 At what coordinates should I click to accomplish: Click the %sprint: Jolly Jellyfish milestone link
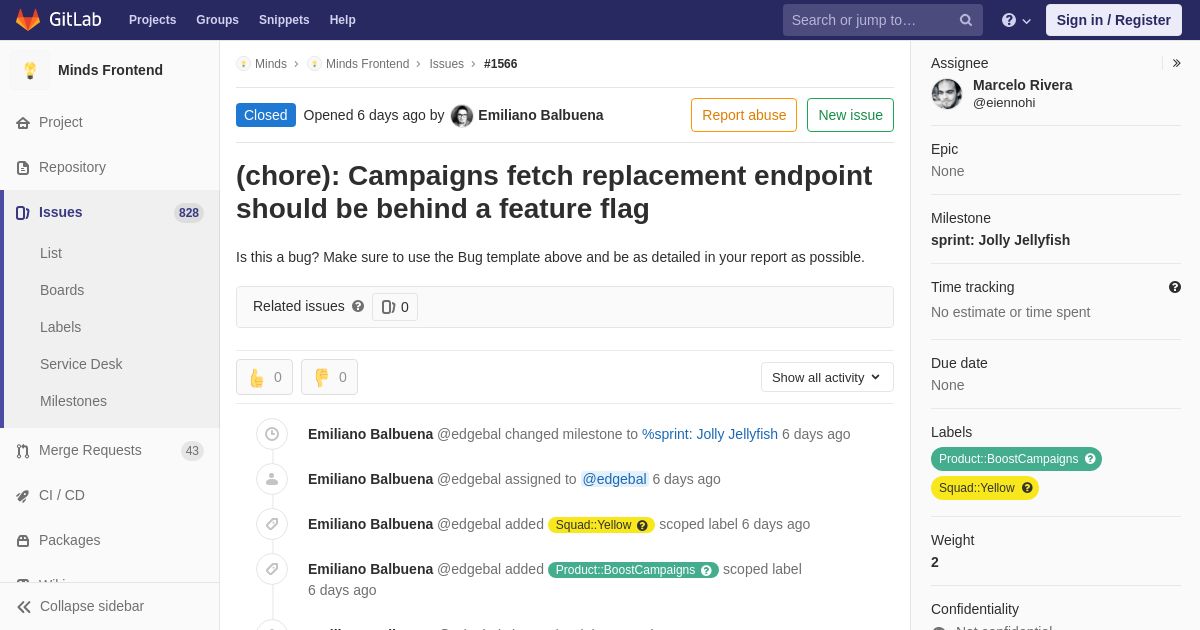tap(710, 434)
